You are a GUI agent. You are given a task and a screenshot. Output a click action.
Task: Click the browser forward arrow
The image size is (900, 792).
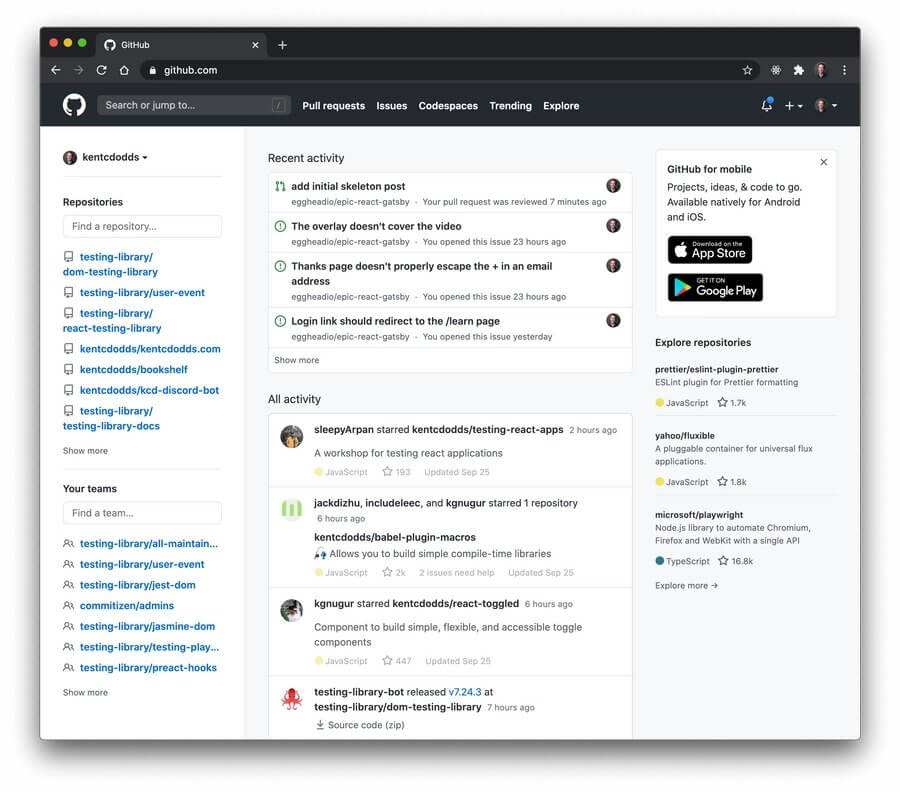(79, 70)
